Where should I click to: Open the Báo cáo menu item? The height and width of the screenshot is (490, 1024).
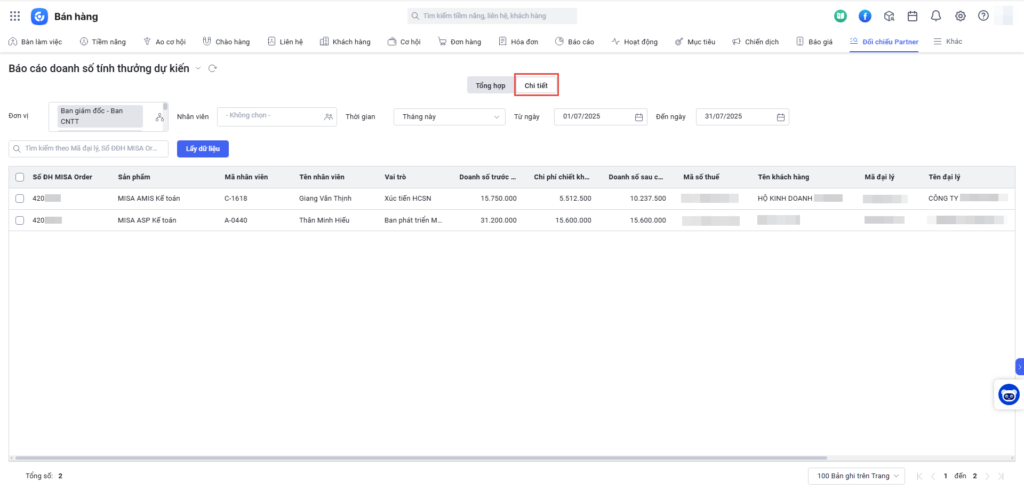(x=575, y=42)
